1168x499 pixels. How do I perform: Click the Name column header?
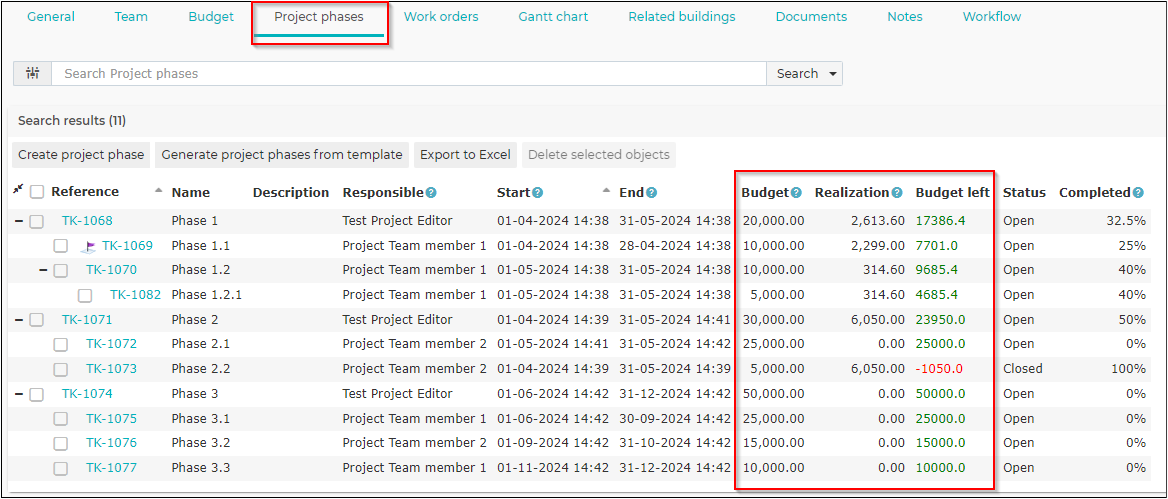point(191,193)
